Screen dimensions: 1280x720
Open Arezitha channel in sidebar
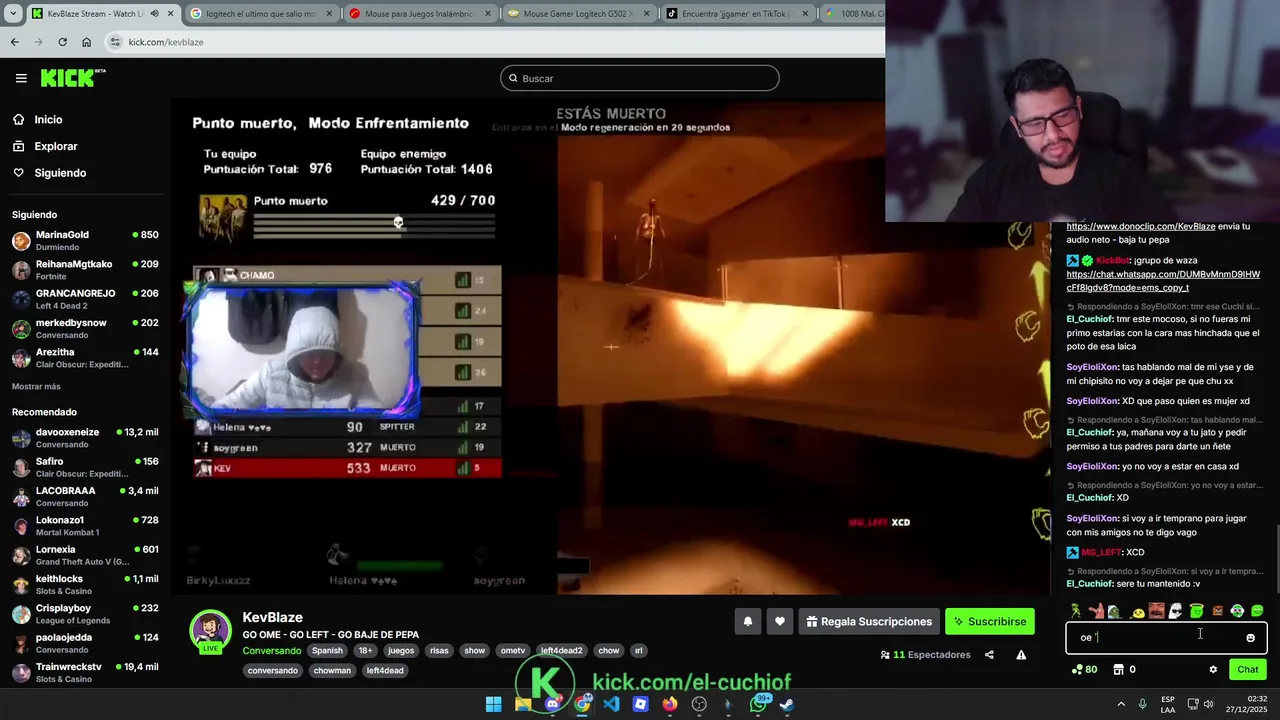click(85, 358)
